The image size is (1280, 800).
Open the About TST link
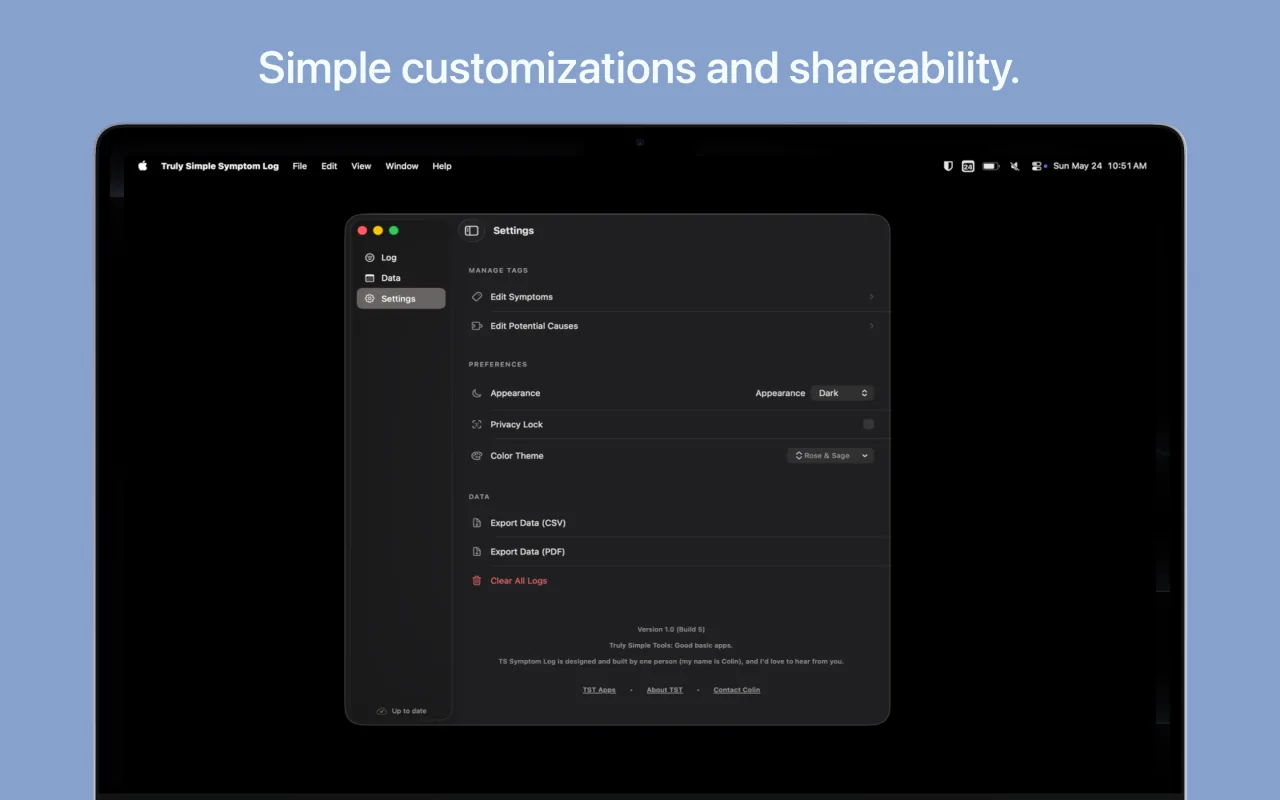coord(665,690)
